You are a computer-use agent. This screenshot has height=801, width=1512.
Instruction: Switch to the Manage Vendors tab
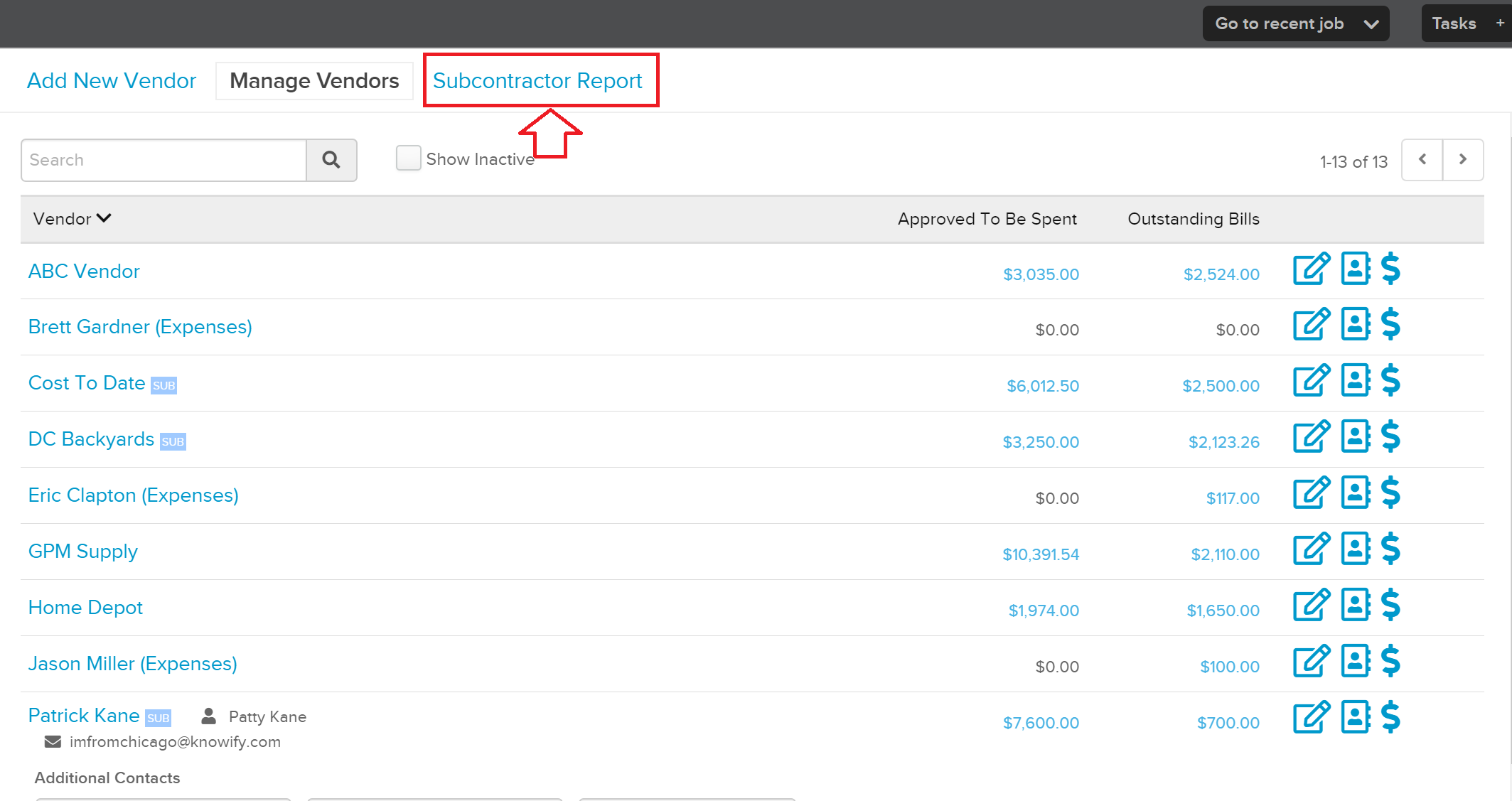[x=314, y=81]
